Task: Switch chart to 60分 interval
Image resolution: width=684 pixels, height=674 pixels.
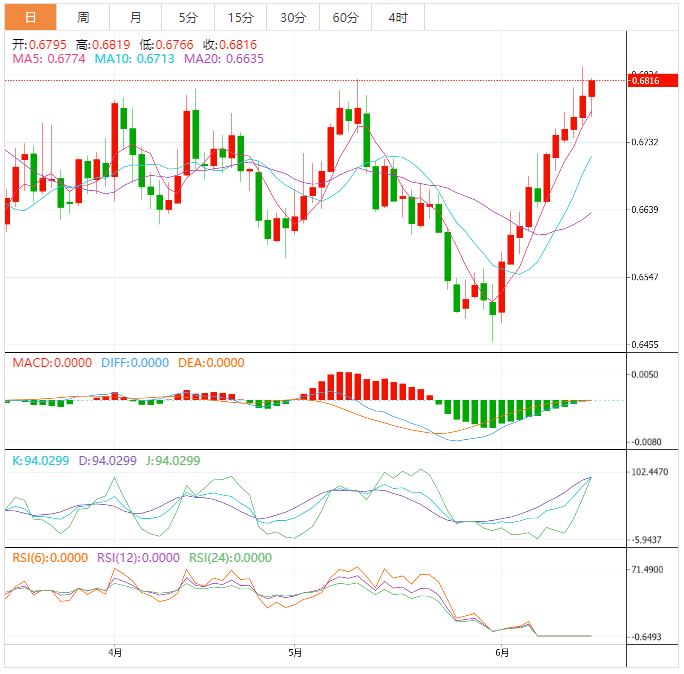Action: point(345,18)
